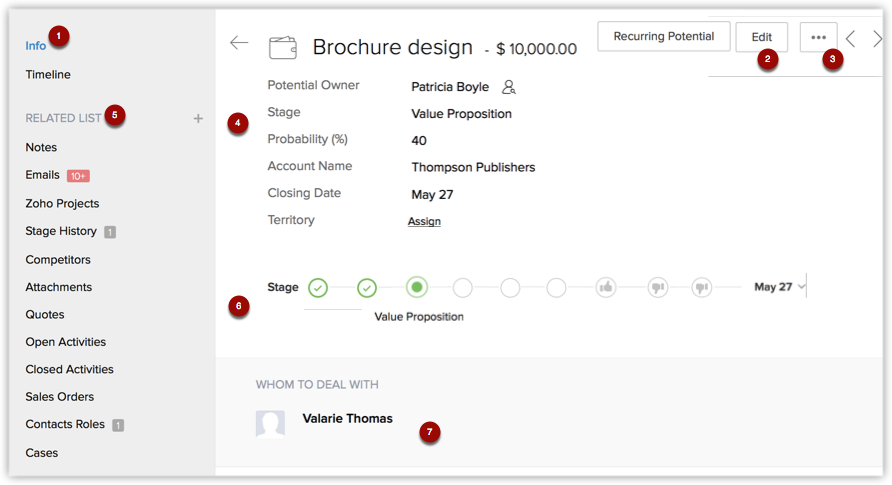This screenshot has width=892, height=485.
Task: Select the current Value Proposition stage circle
Action: 417,288
